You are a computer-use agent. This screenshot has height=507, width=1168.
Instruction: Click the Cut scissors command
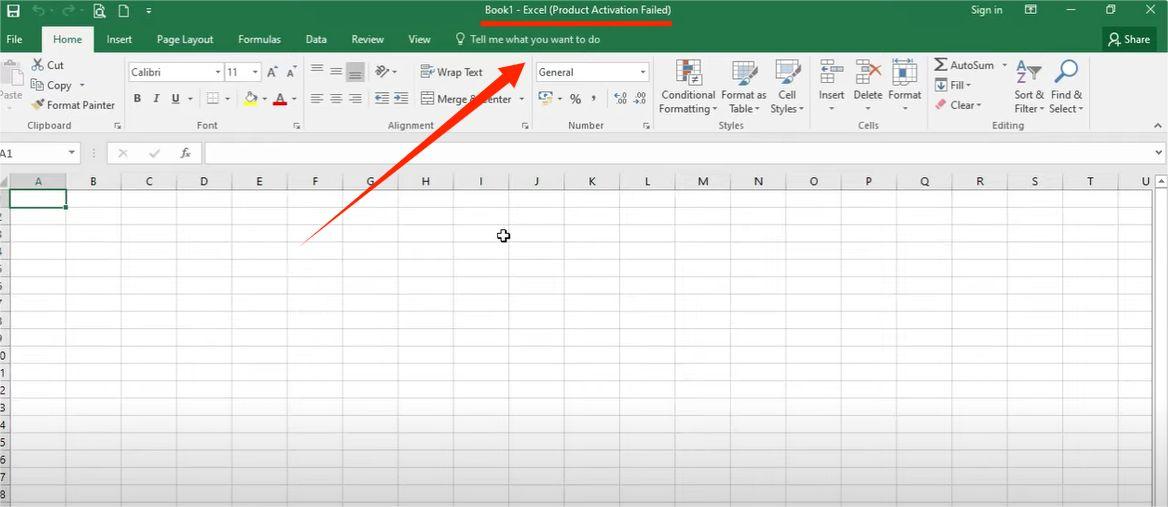click(47, 65)
